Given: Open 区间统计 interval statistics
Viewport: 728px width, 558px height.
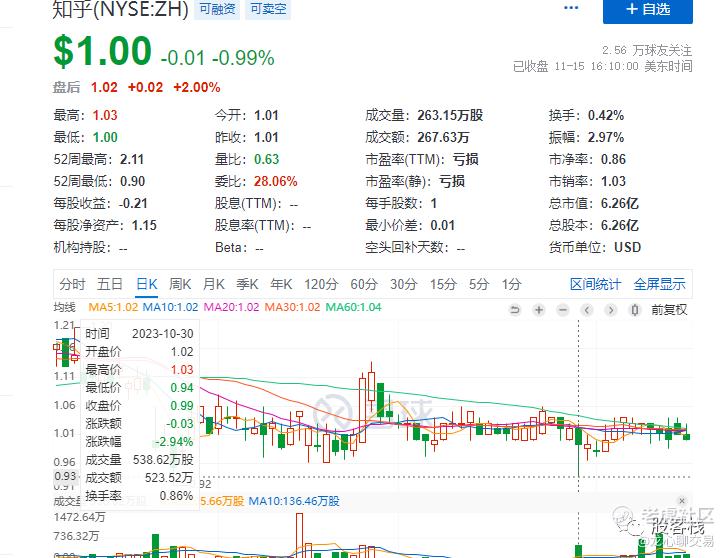Looking at the screenshot, I should pos(595,284).
